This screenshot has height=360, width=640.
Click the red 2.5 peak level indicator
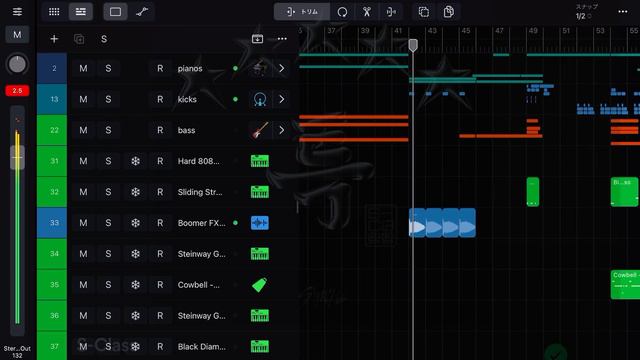tap(17, 91)
